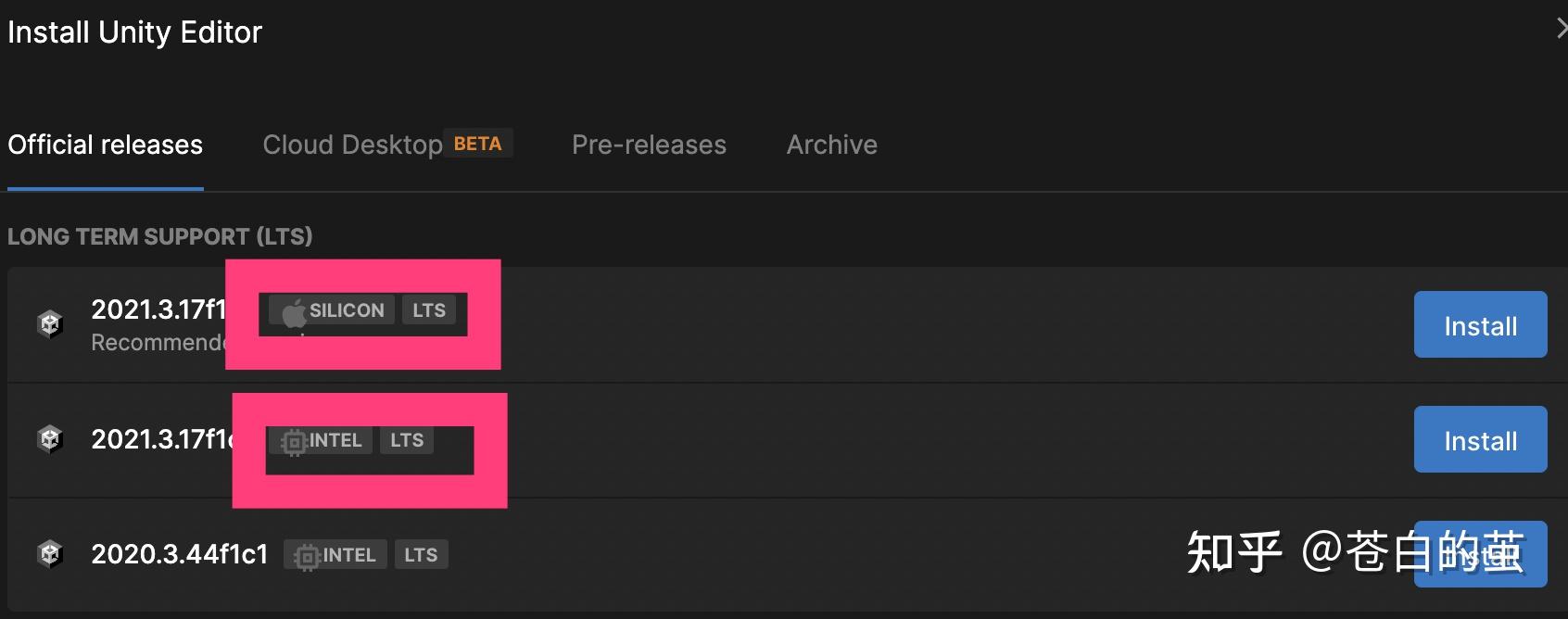Viewport: 1568px width, 619px height.
Task: Click chip icon on 2020.3.44f1c1 INTEL badge
Action: [306, 556]
